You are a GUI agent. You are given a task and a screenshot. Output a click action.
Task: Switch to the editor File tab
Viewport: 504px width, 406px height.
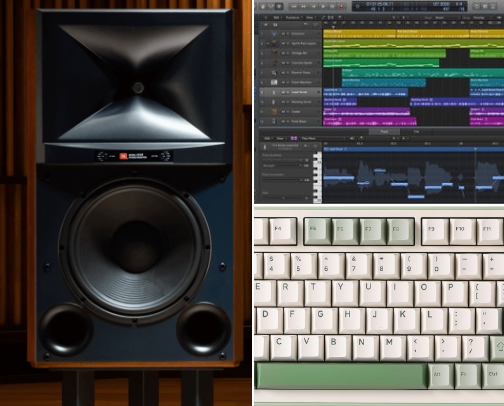click(x=416, y=132)
